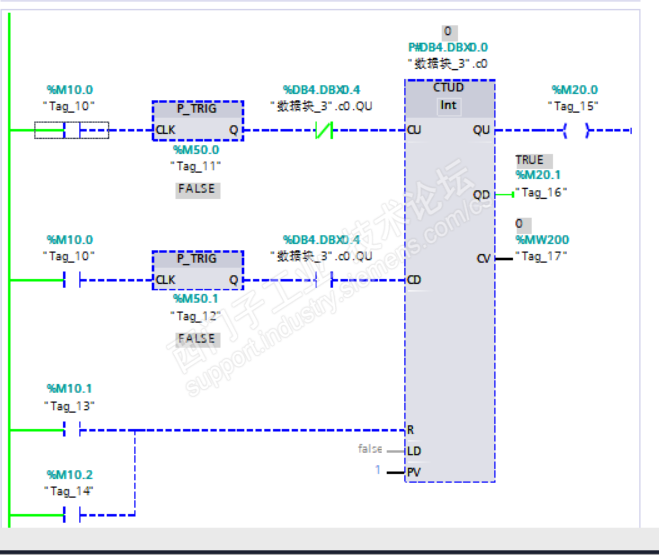
Task: Select the P_TRIG box with %M50.0
Action: pyautogui.click(x=198, y=121)
